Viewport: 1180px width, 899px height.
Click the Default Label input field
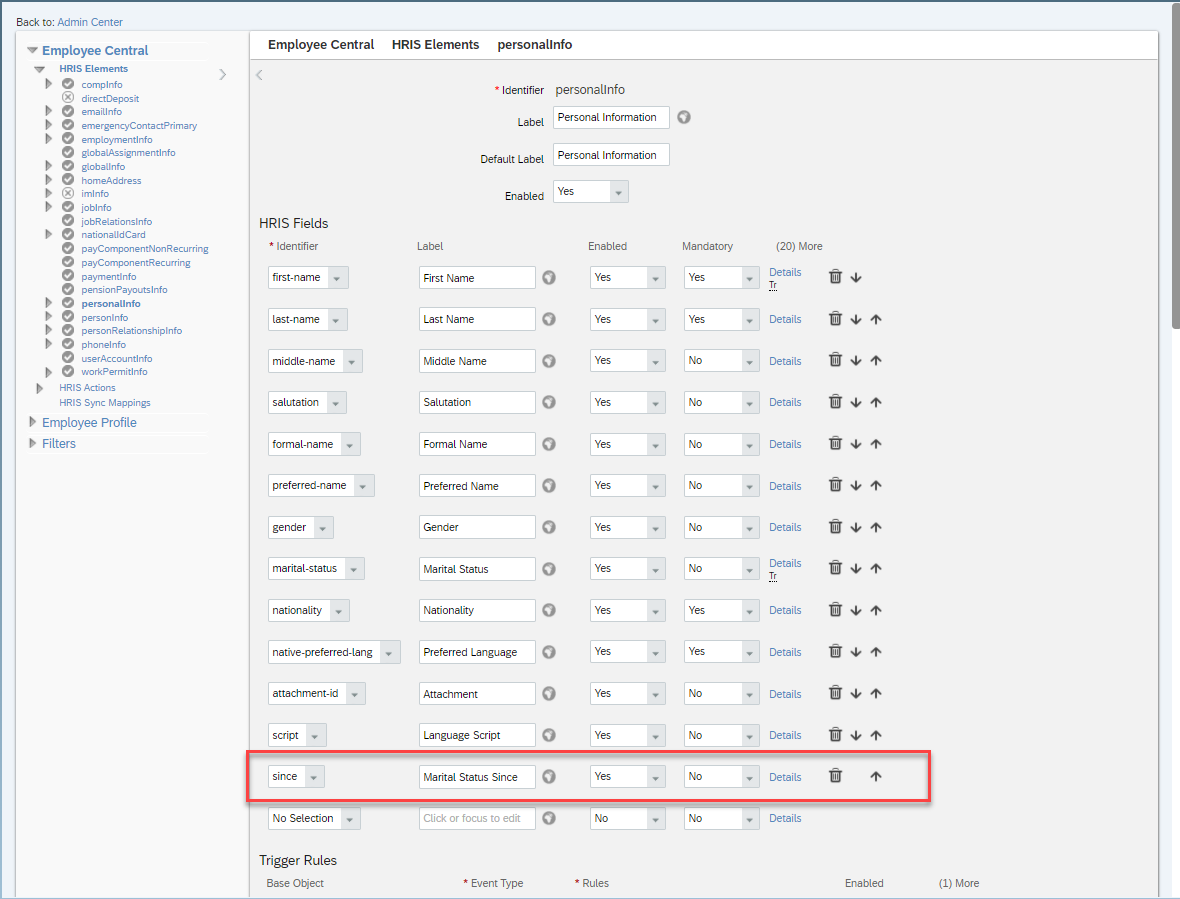[611, 155]
